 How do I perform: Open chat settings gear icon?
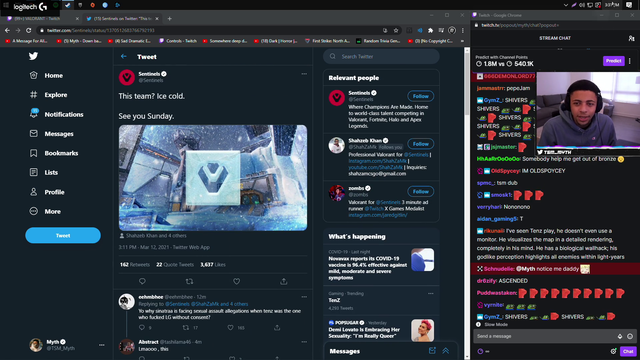(613, 351)
